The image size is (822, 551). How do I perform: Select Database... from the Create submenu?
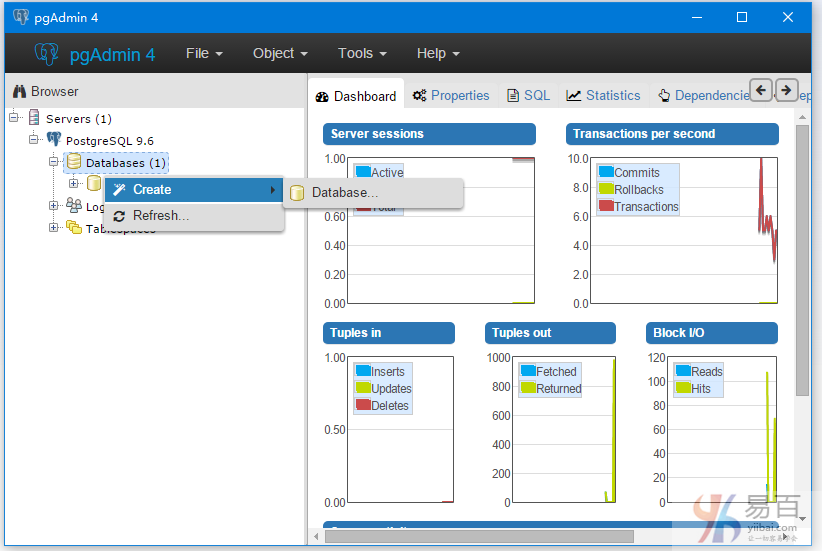click(345, 193)
